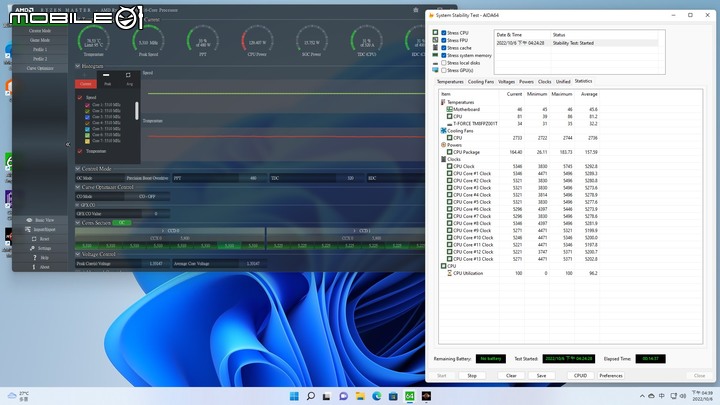Image resolution: width=720 pixels, height=405 pixels.
Task: Enable Stress GPU(s) option
Action: point(444,70)
